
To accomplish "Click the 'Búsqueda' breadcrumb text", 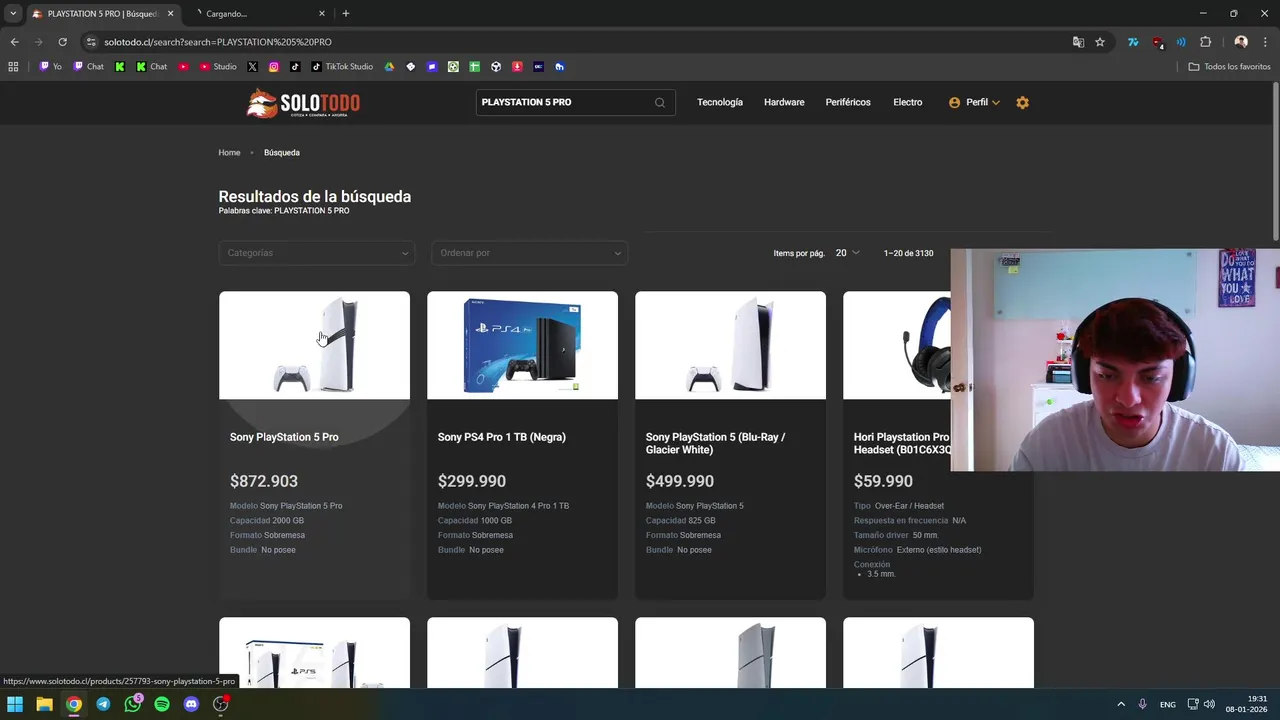I will click(282, 153).
